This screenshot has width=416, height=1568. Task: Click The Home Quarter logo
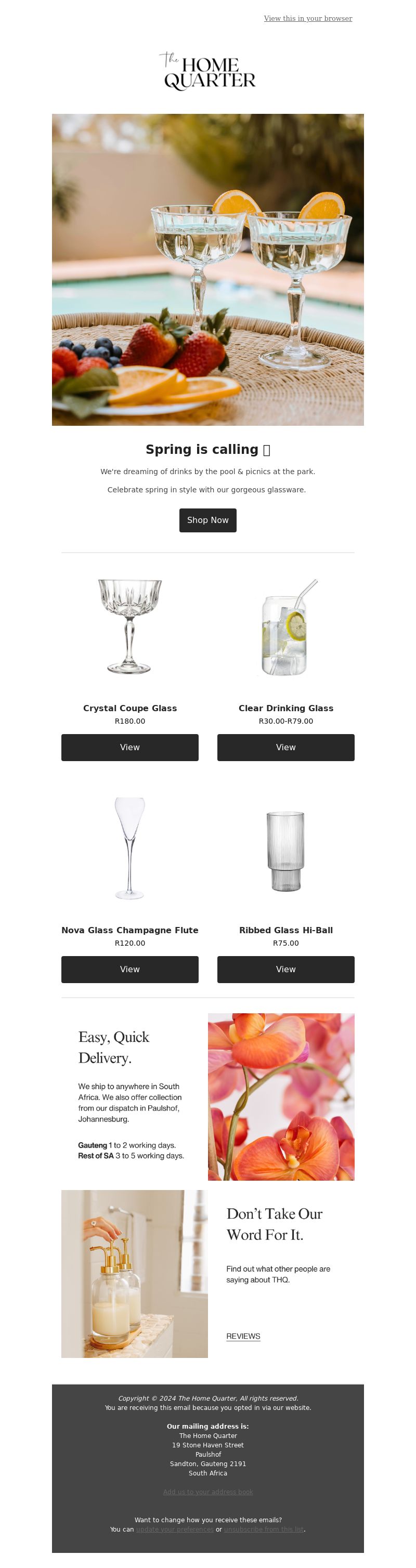(207, 72)
